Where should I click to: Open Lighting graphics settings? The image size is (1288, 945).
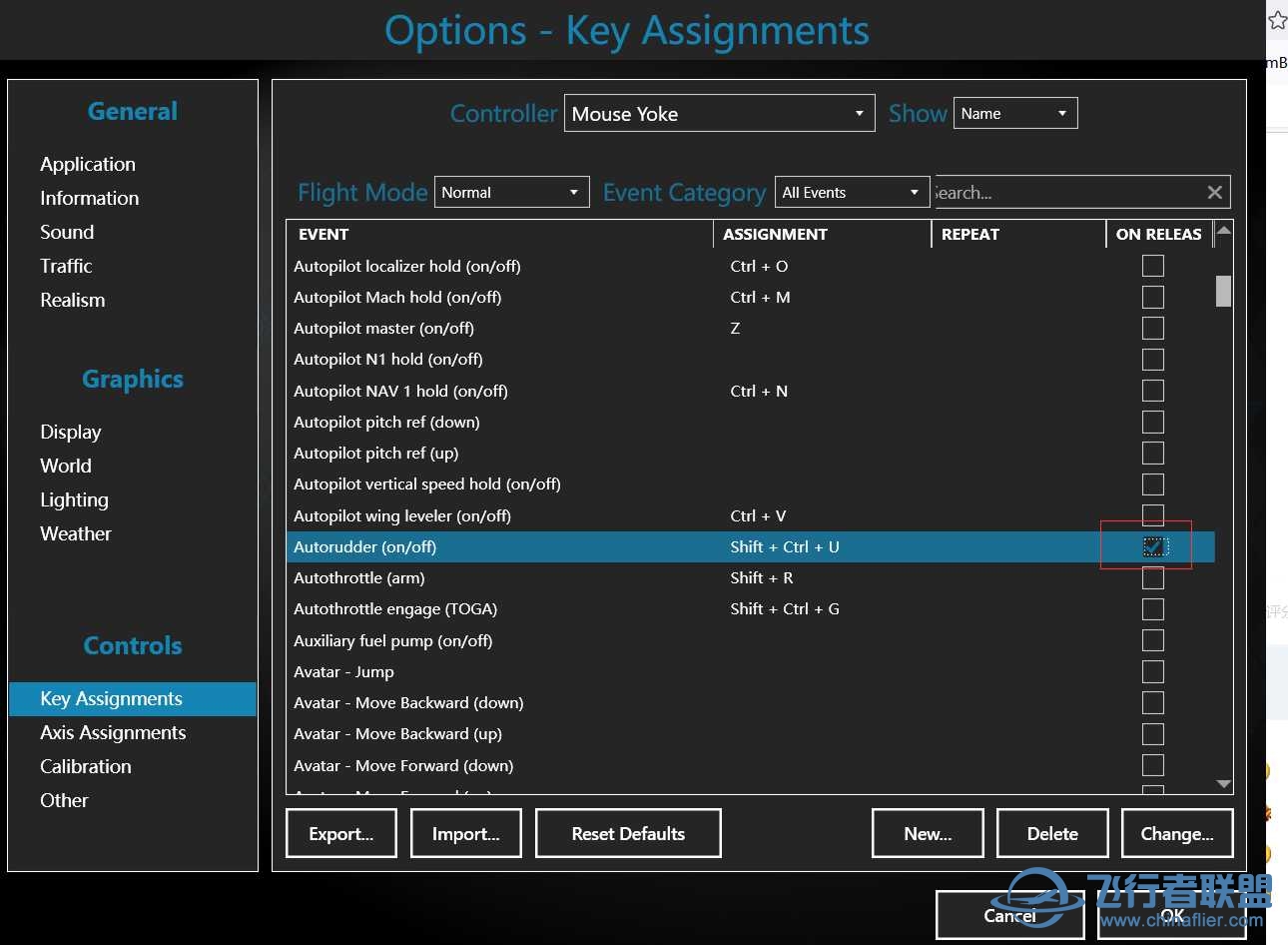[75, 499]
